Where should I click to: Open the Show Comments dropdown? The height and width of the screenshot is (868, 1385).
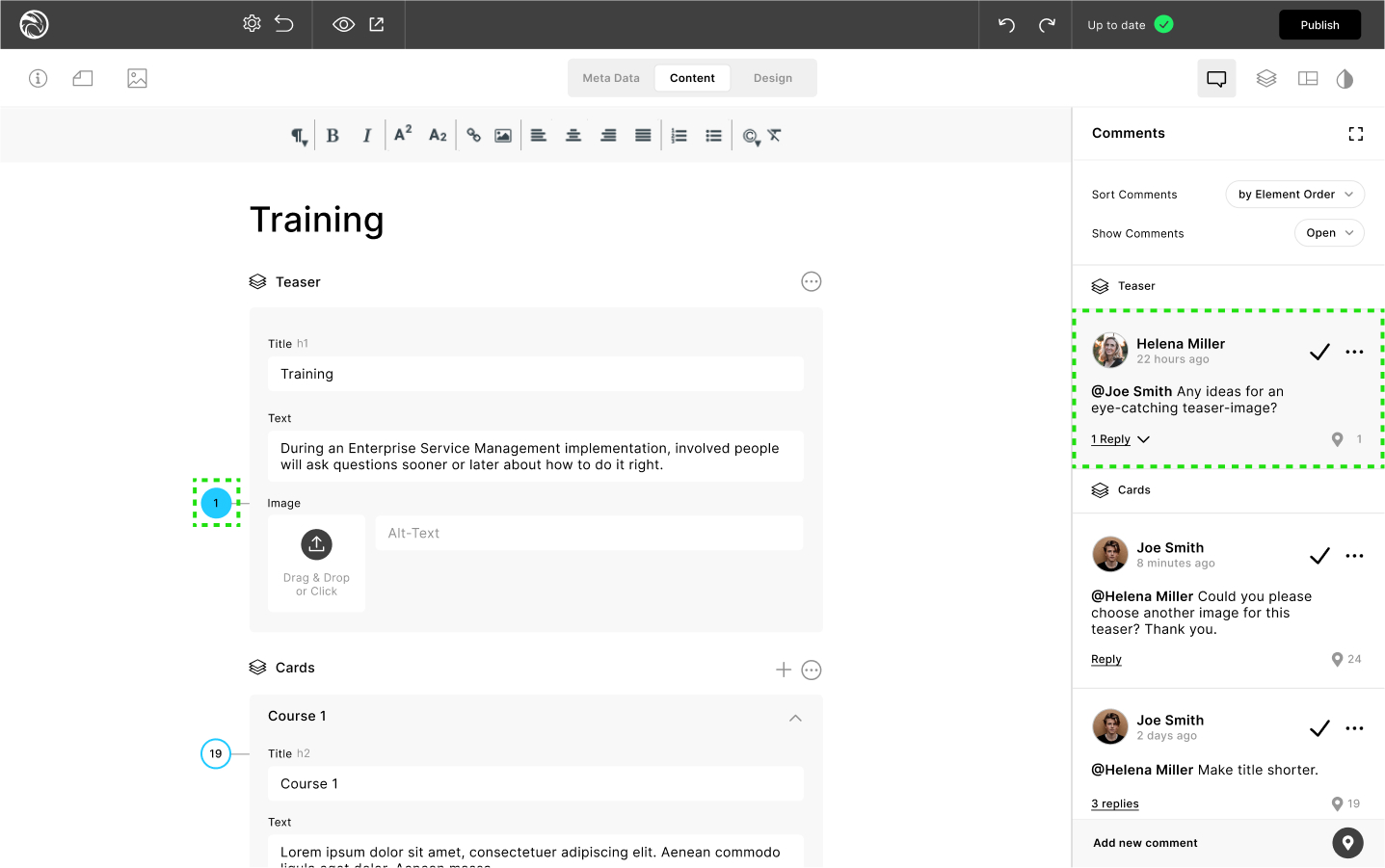coord(1329,233)
